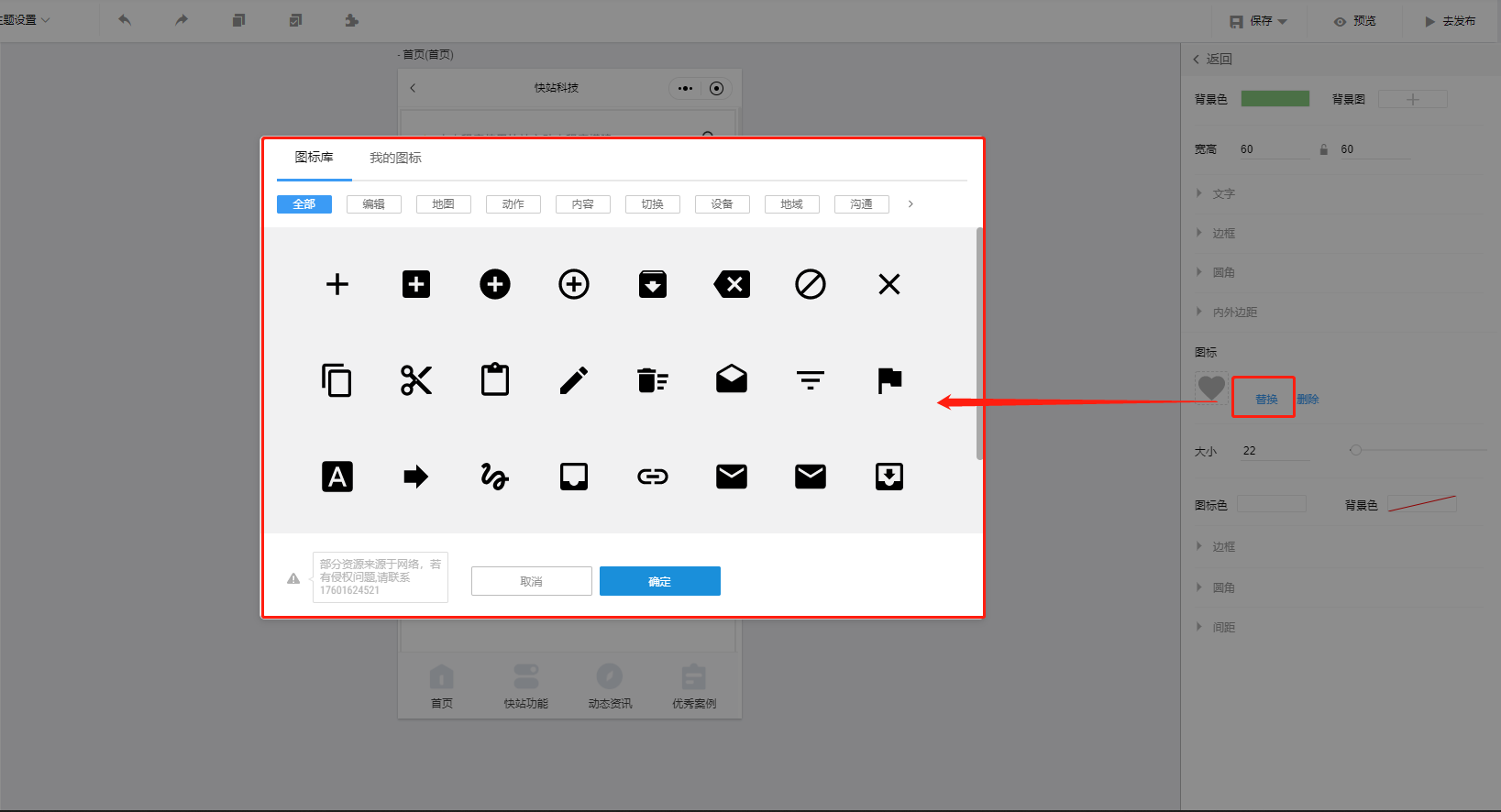Choose the clipboard paste icon
Viewport: 1501px width, 812px height.
coord(495,380)
